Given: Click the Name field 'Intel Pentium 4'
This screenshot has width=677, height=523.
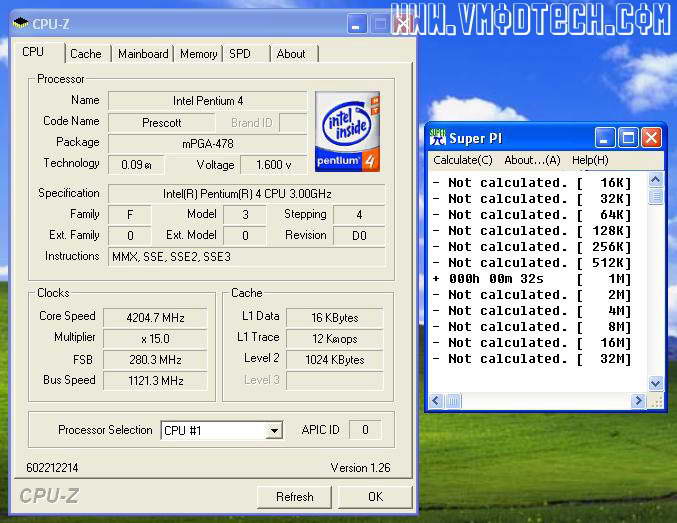Looking at the screenshot, I should coord(208,101).
